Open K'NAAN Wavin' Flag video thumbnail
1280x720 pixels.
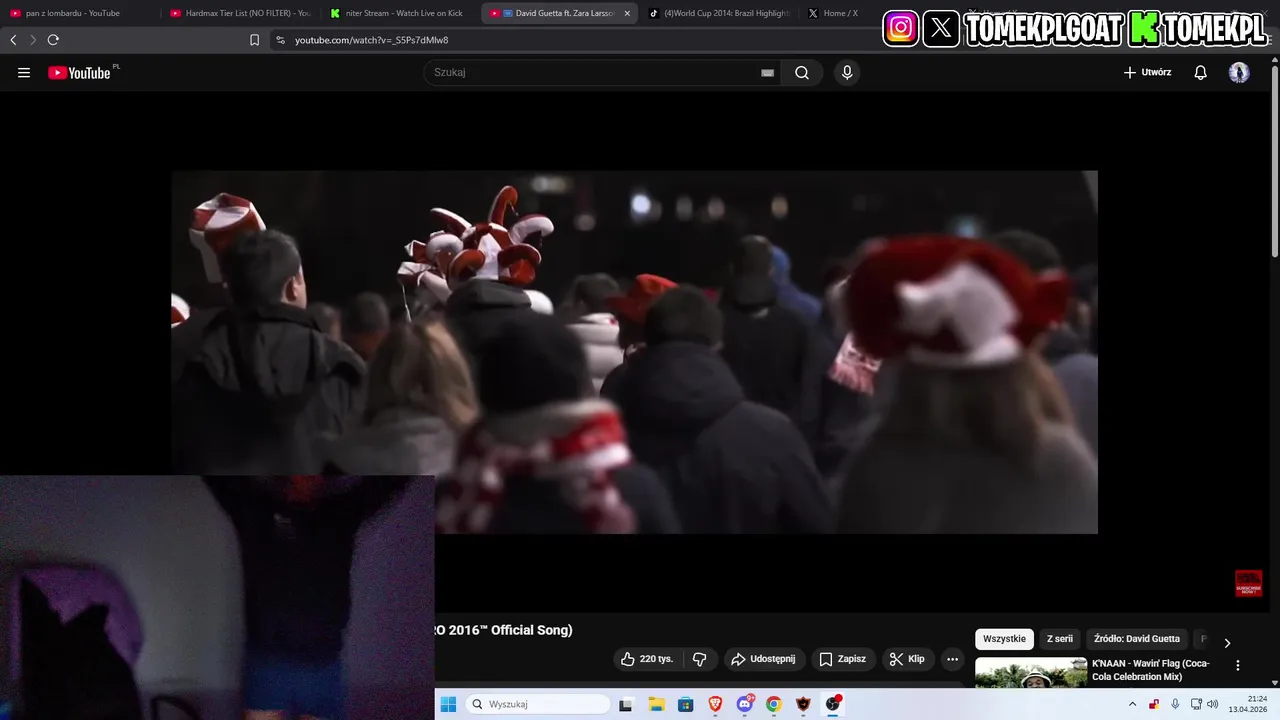coord(1031,673)
